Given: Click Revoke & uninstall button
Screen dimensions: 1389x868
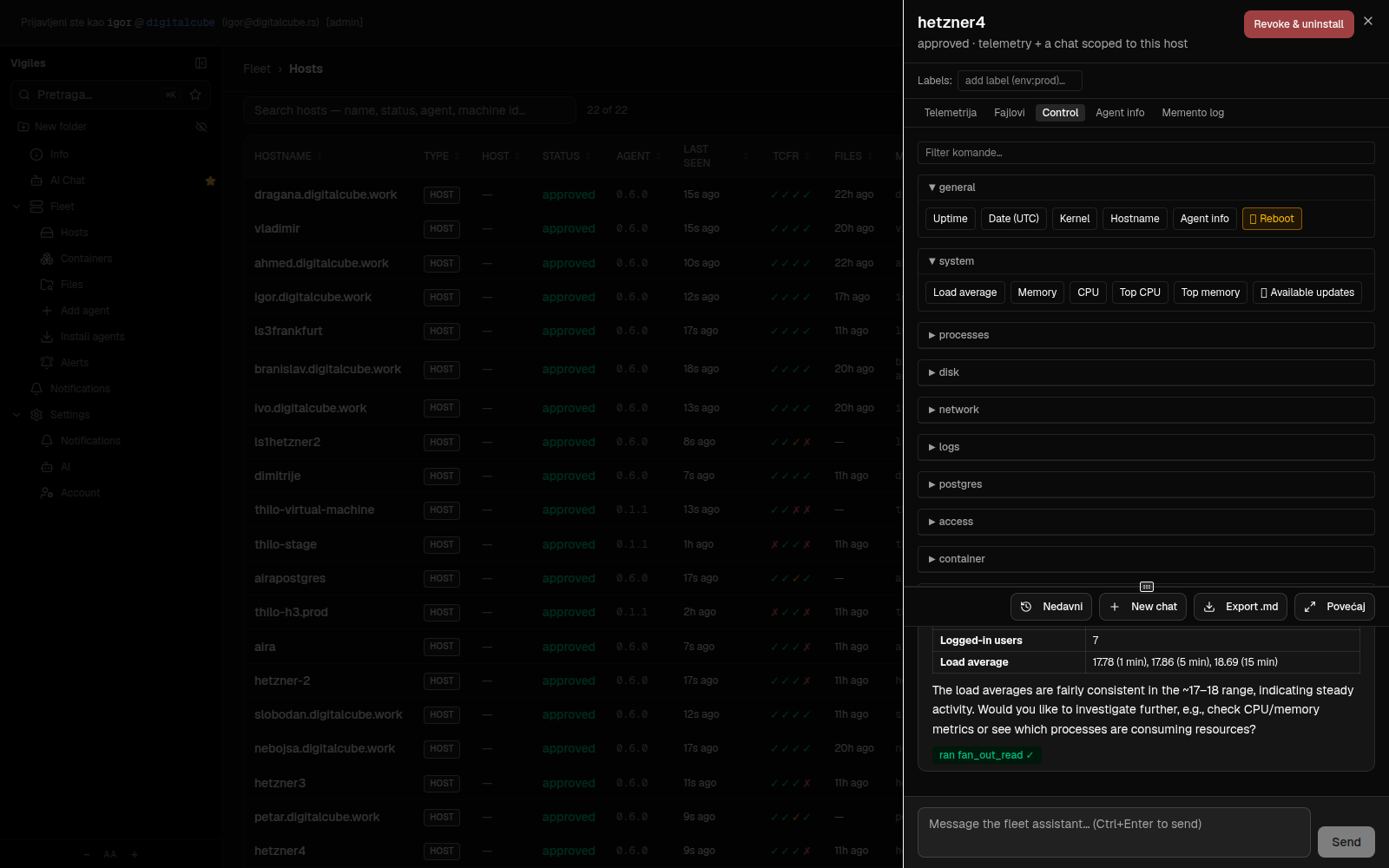Looking at the screenshot, I should coord(1299,24).
